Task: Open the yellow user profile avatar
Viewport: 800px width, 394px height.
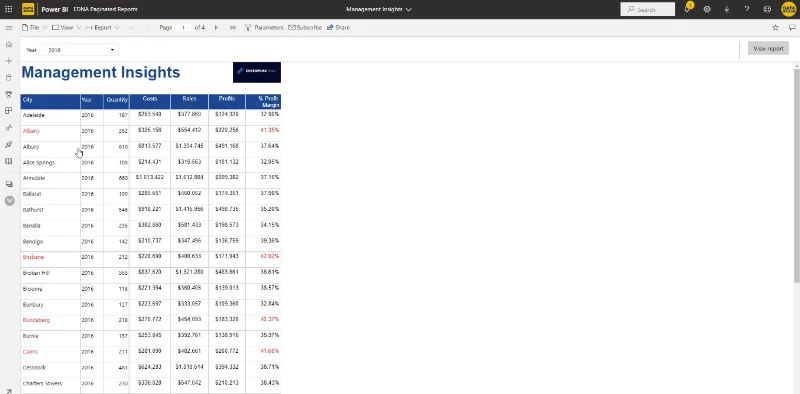Action: (x=788, y=9)
